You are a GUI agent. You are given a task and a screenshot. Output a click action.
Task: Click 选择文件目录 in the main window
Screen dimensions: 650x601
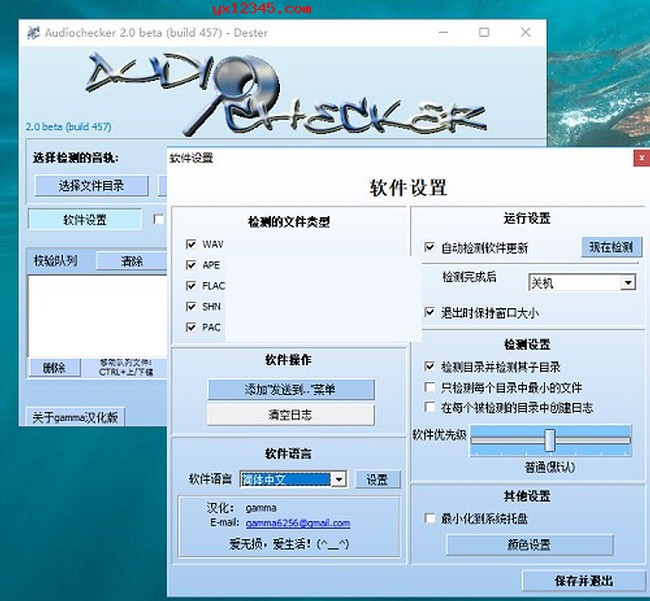pyautogui.click(x=91, y=186)
